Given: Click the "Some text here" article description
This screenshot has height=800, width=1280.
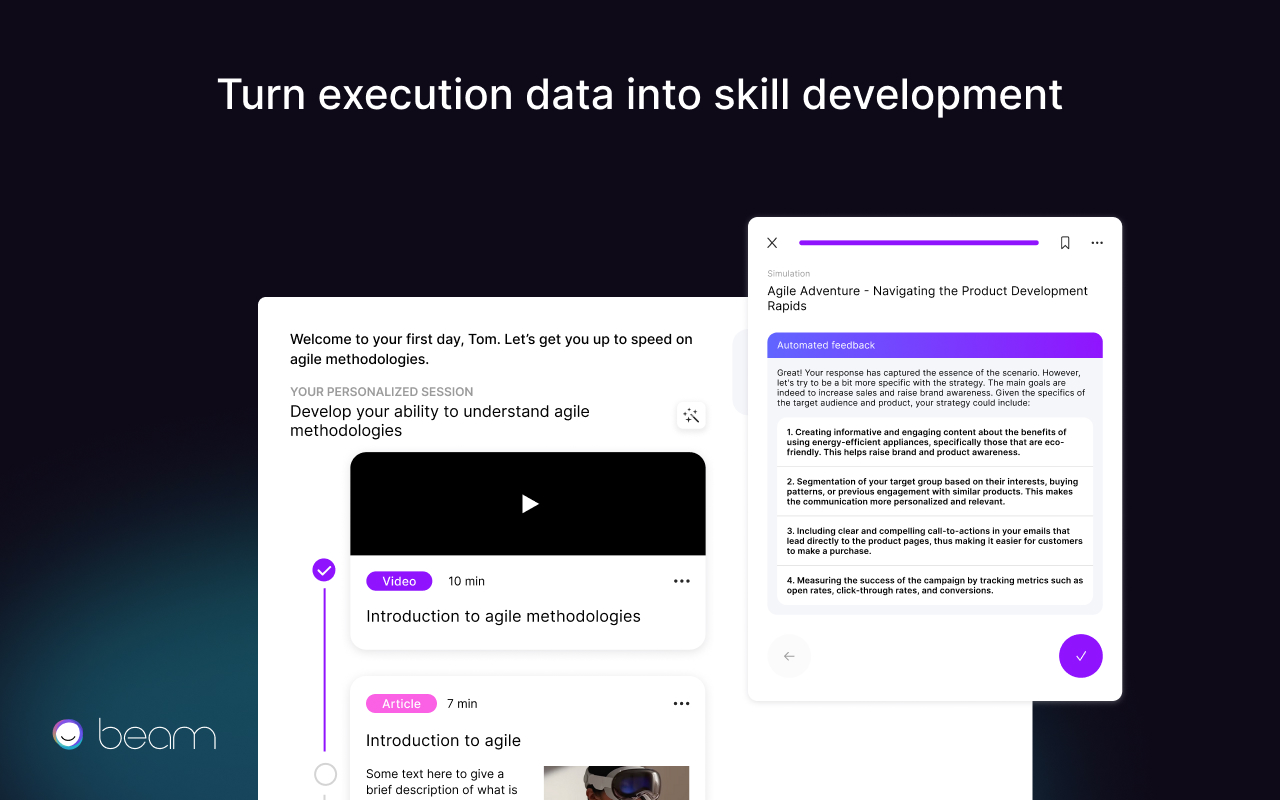Looking at the screenshot, I should point(442,782).
